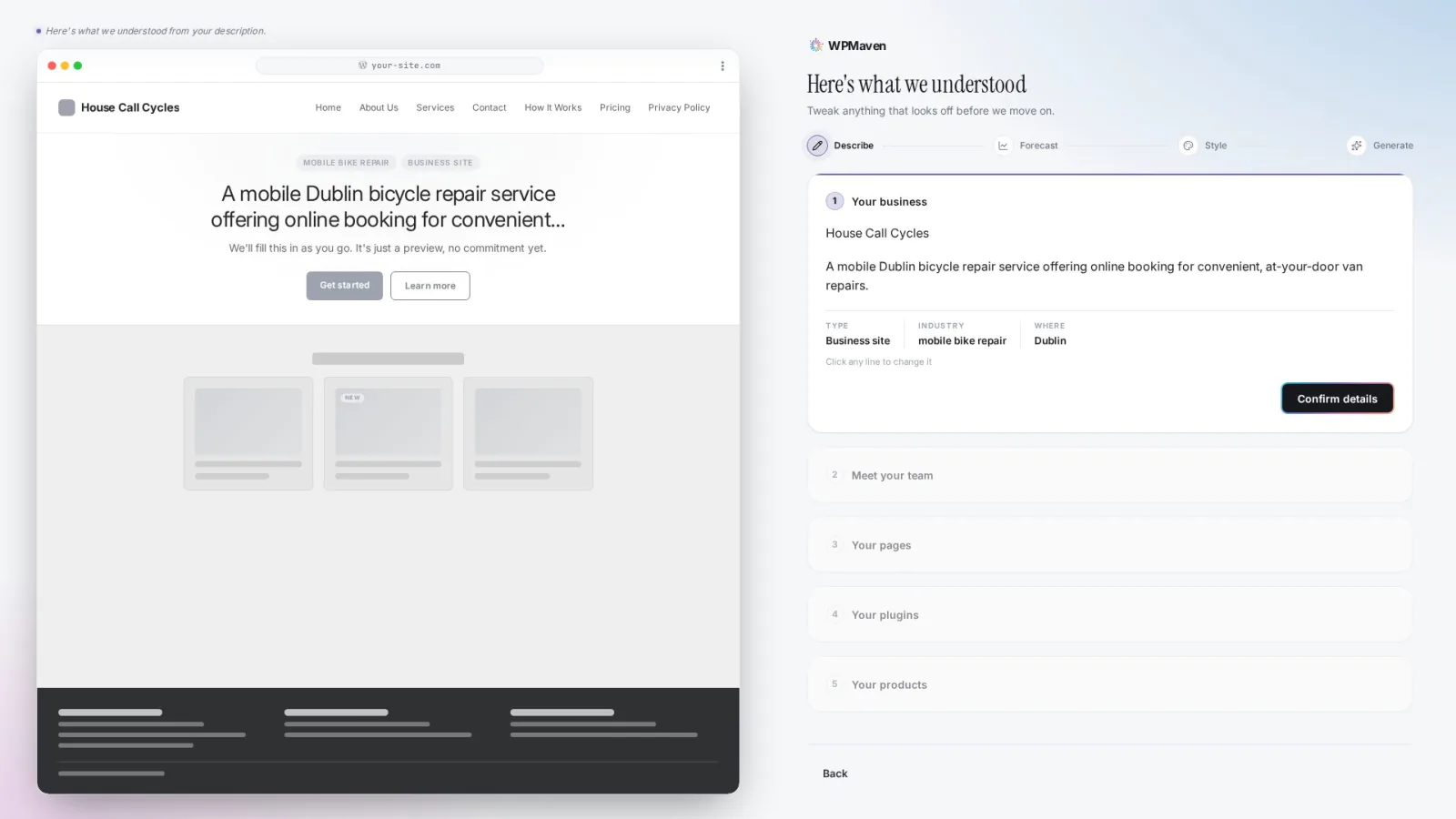Select the Style step label

[x=1216, y=146]
